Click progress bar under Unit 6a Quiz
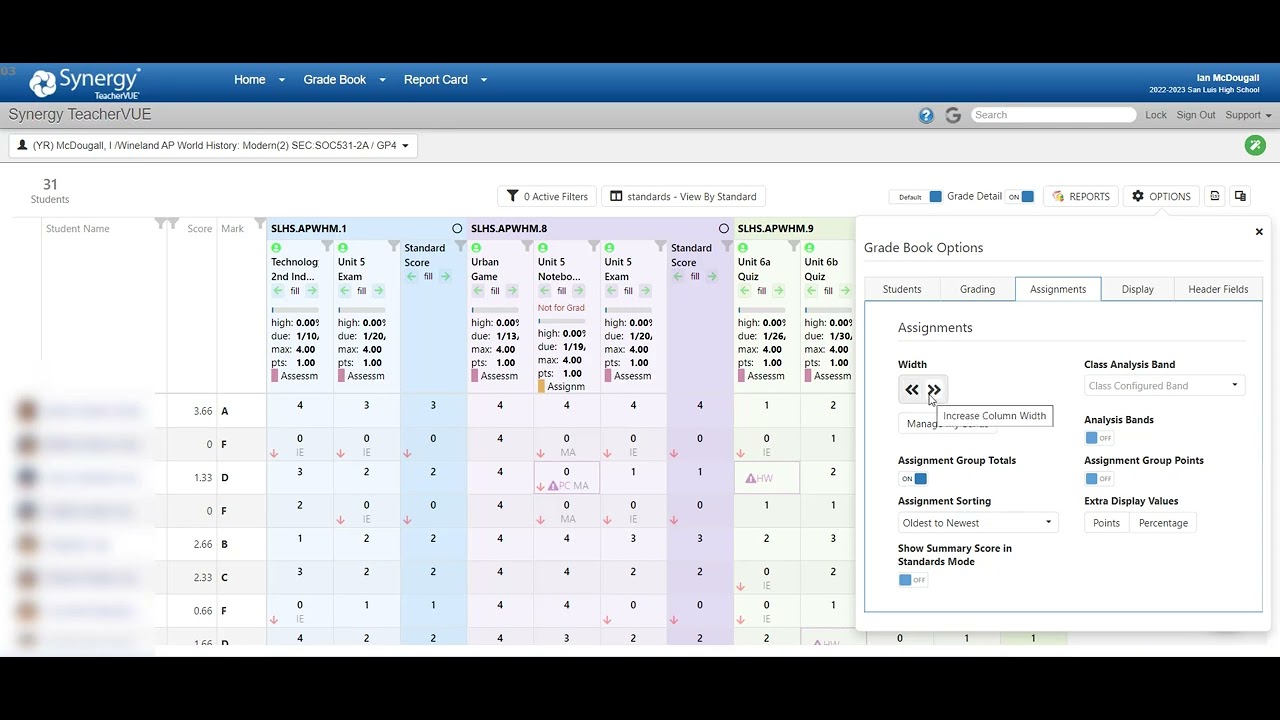 [x=762, y=310]
